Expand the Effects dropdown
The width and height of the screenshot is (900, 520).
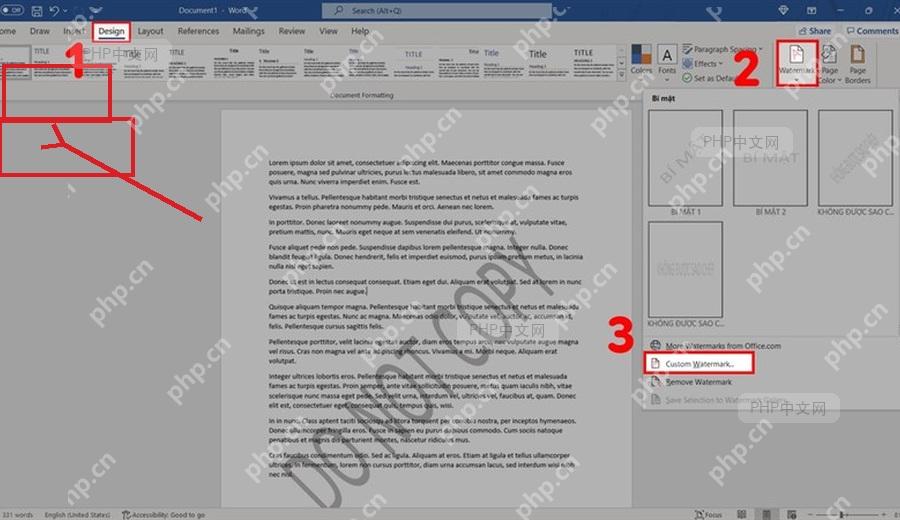[703, 64]
